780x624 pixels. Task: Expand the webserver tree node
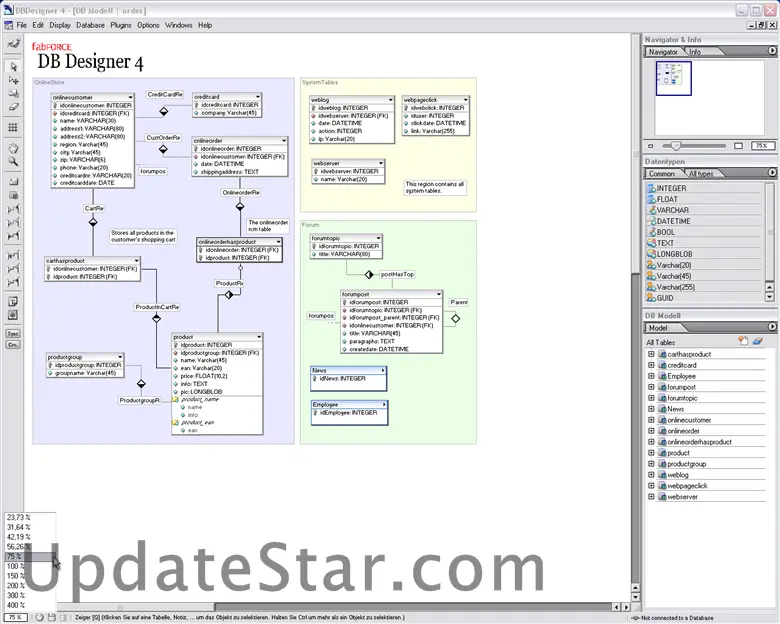pyautogui.click(x=651, y=497)
